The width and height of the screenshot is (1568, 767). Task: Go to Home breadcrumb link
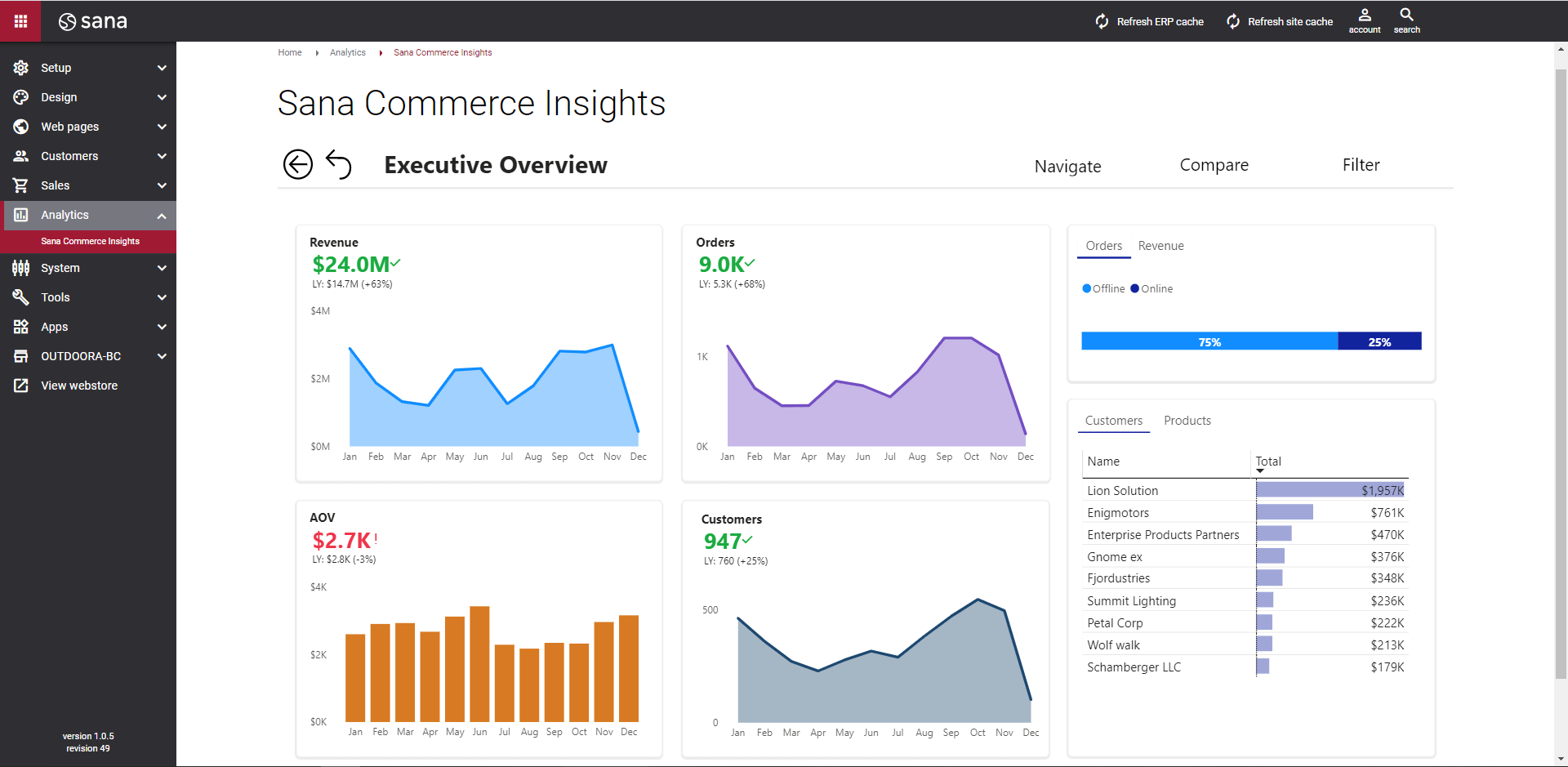pyautogui.click(x=290, y=52)
